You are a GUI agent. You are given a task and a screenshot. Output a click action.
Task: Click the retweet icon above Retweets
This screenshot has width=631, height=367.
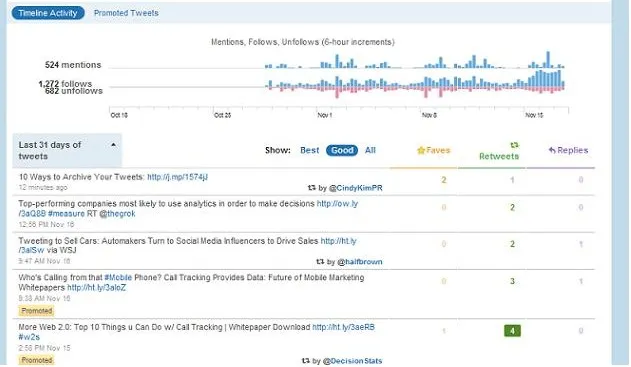click(x=514, y=144)
